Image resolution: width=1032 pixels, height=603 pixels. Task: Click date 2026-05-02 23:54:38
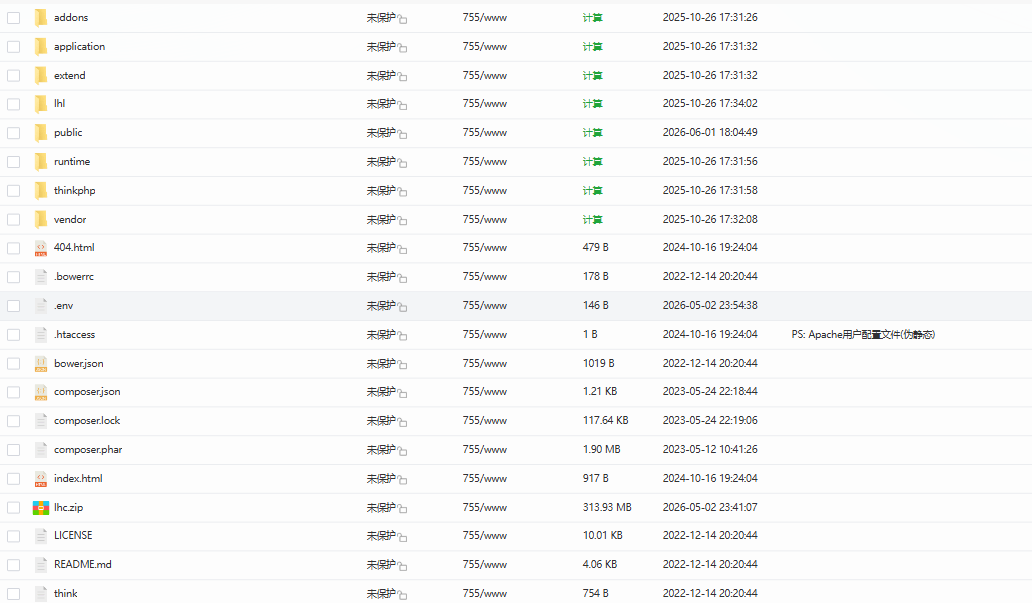(710, 305)
